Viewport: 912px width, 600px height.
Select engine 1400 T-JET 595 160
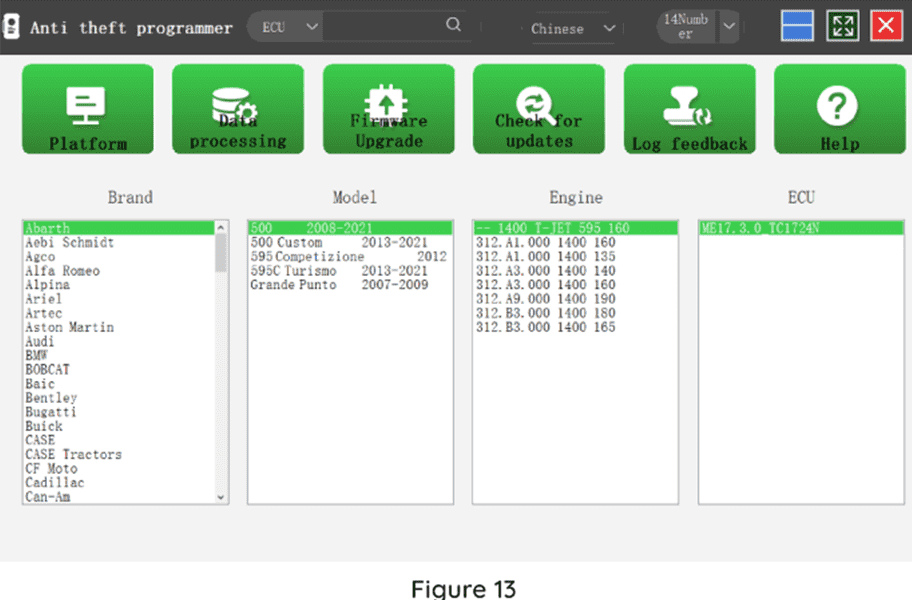[x=575, y=228]
